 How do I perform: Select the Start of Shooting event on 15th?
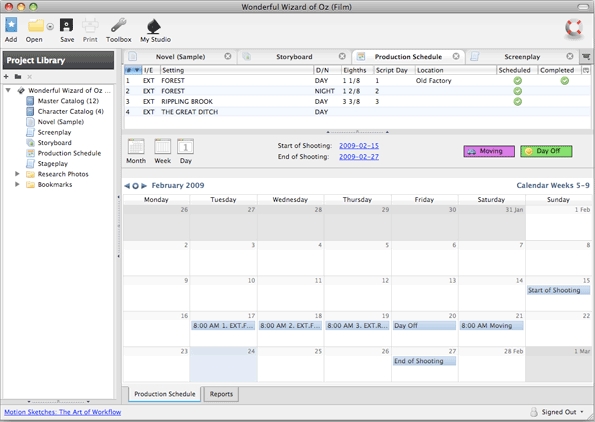tap(558, 290)
